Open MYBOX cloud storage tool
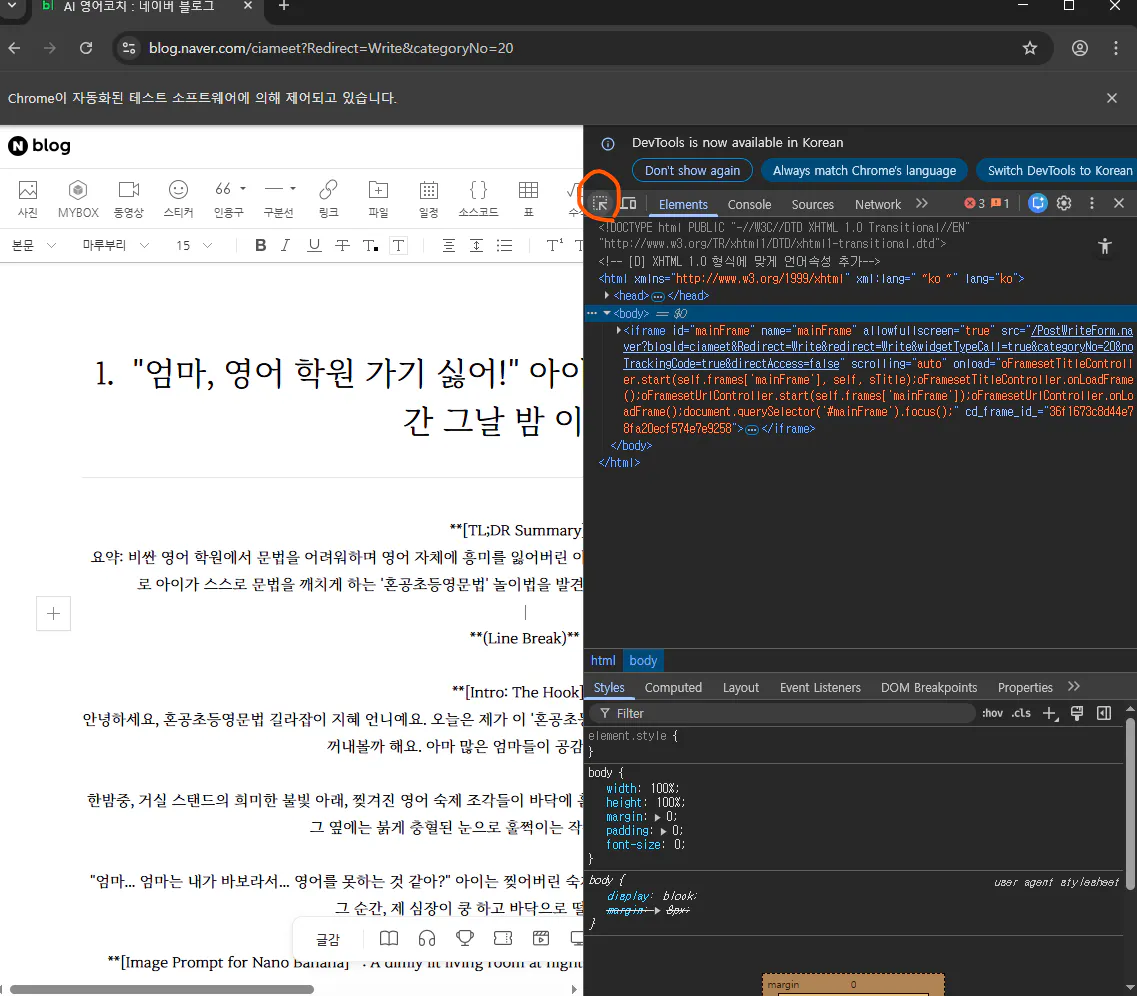Screen dimensions: 1137x996 [x=78, y=198]
